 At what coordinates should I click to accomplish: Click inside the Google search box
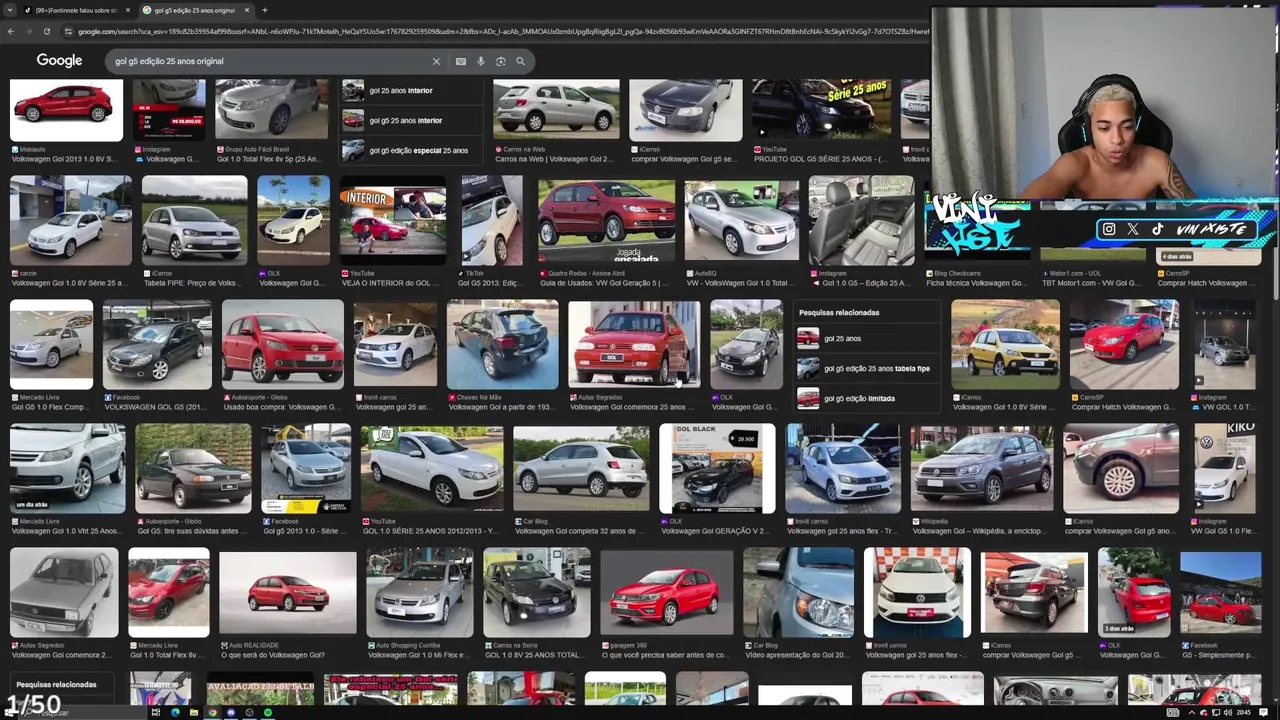pyautogui.click(x=268, y=61)
